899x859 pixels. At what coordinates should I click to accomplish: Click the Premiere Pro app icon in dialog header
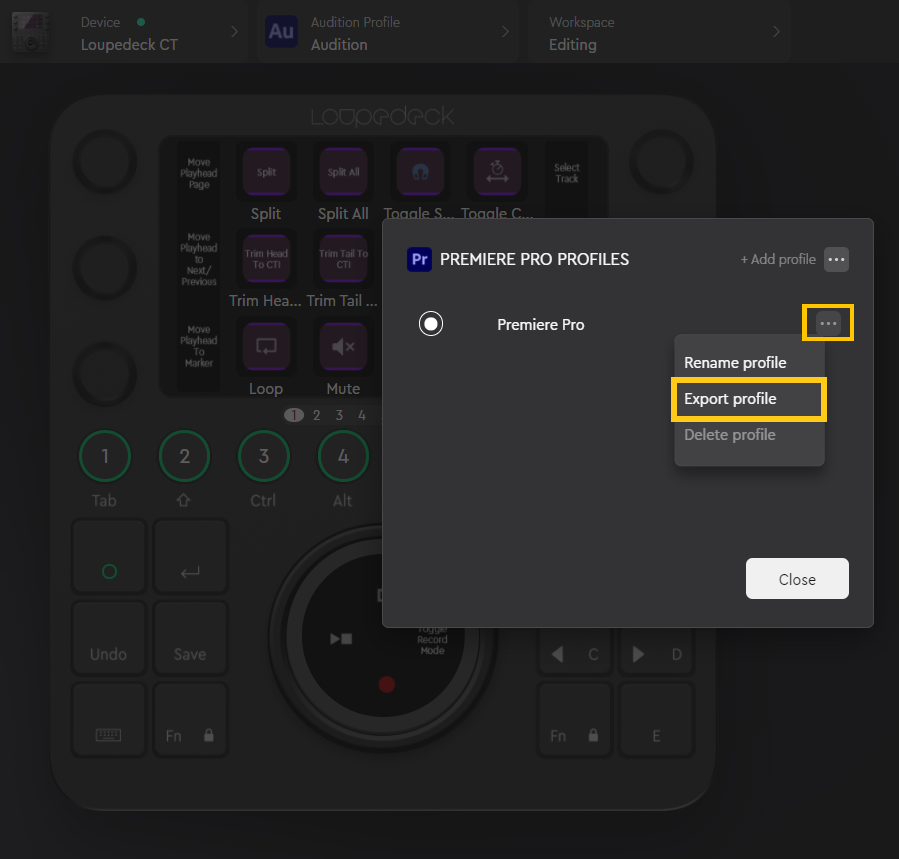[419, 259]
